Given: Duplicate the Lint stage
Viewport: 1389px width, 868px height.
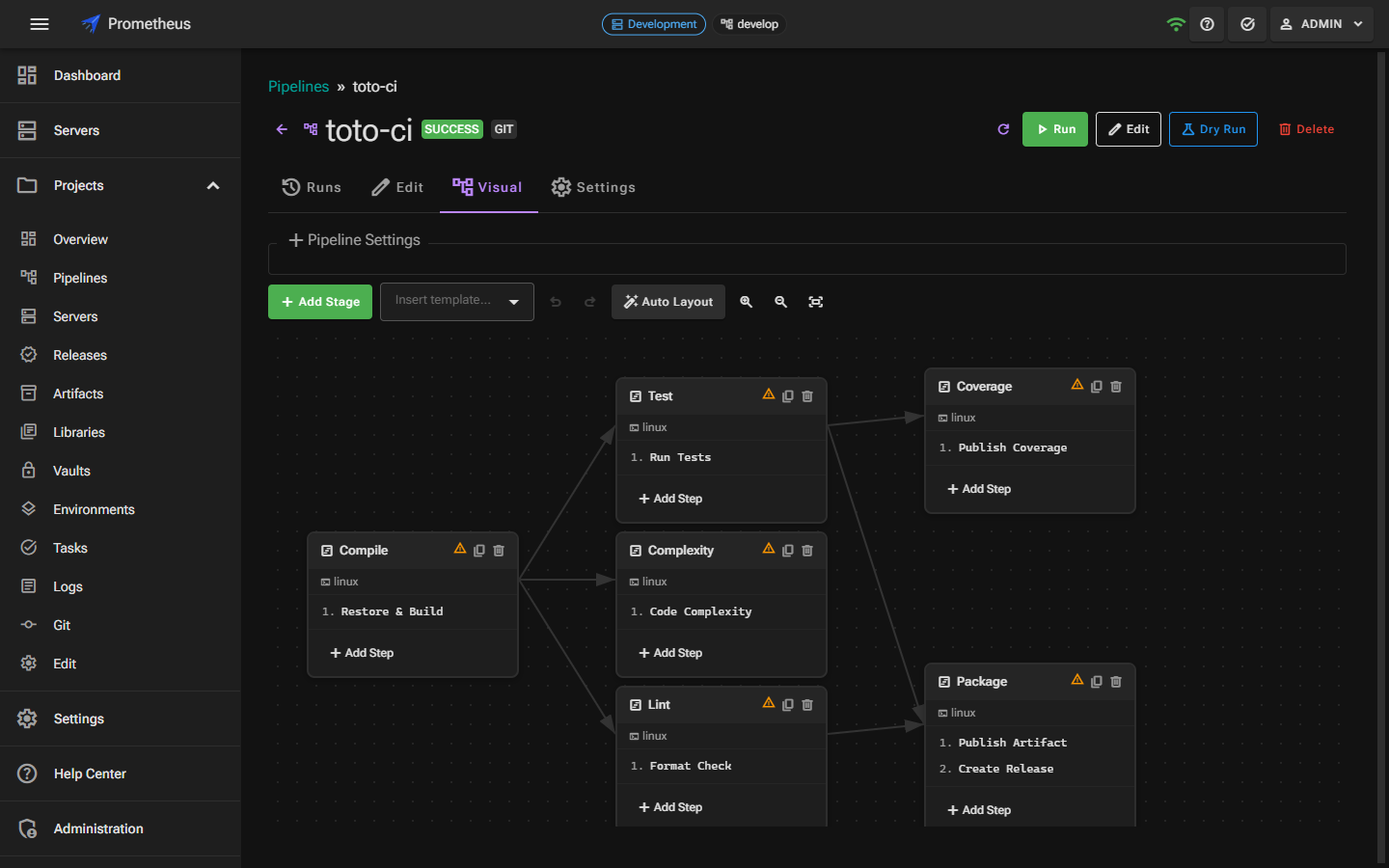Looking at the screenshot, I should click(788, 705).
